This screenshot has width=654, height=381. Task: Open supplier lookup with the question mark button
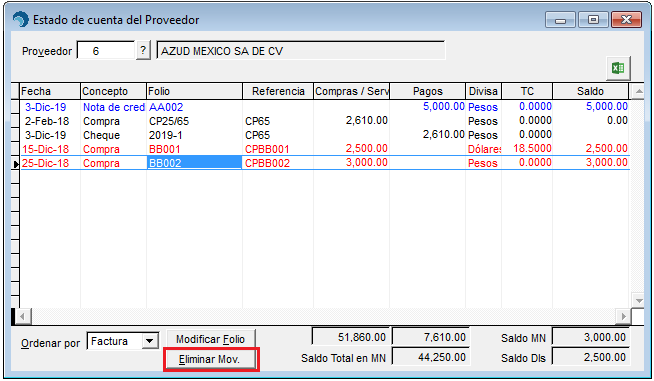143,51
